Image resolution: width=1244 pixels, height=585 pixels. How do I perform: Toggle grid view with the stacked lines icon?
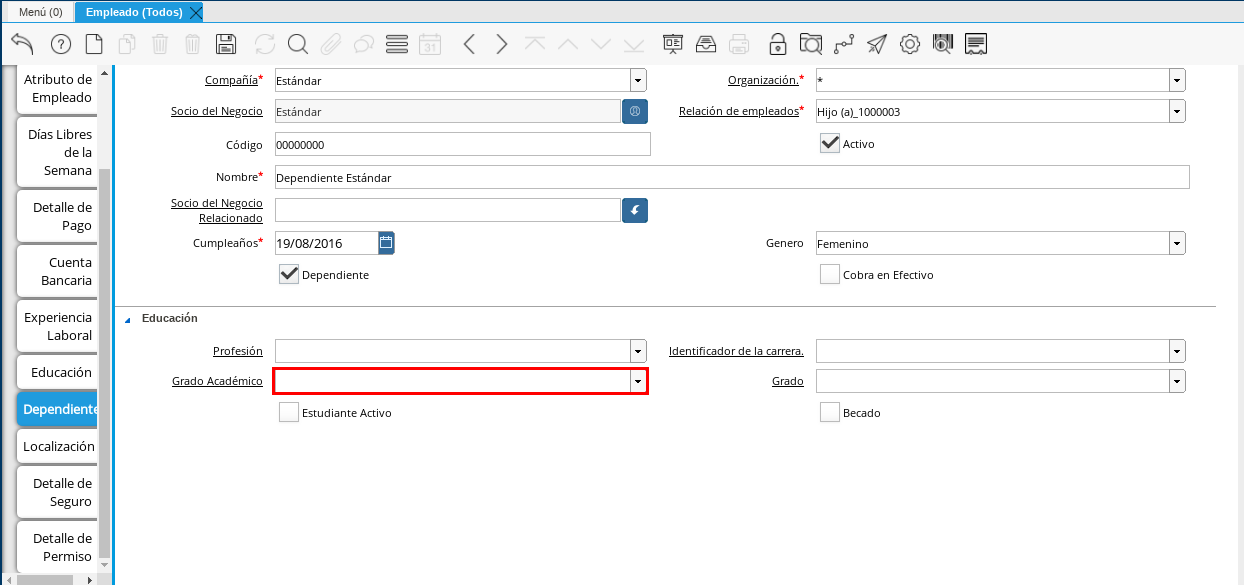397,44
